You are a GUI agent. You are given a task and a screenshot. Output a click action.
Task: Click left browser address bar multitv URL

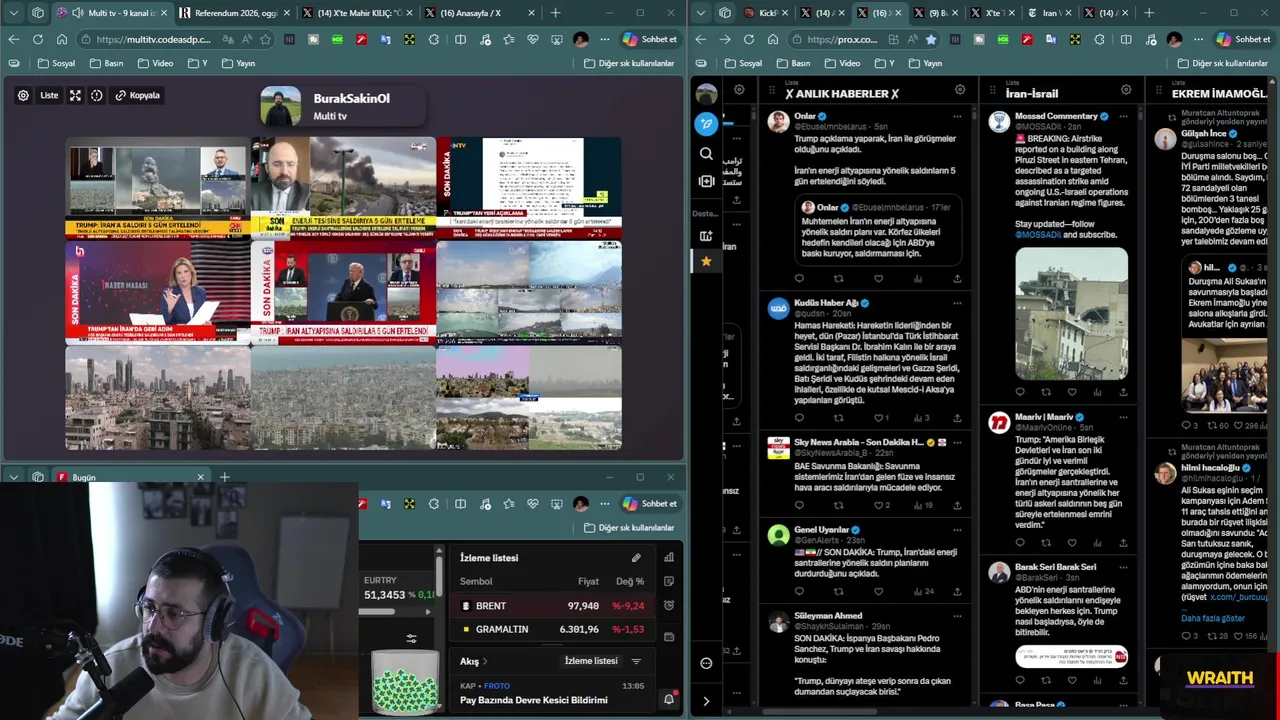tap(154, 39)
